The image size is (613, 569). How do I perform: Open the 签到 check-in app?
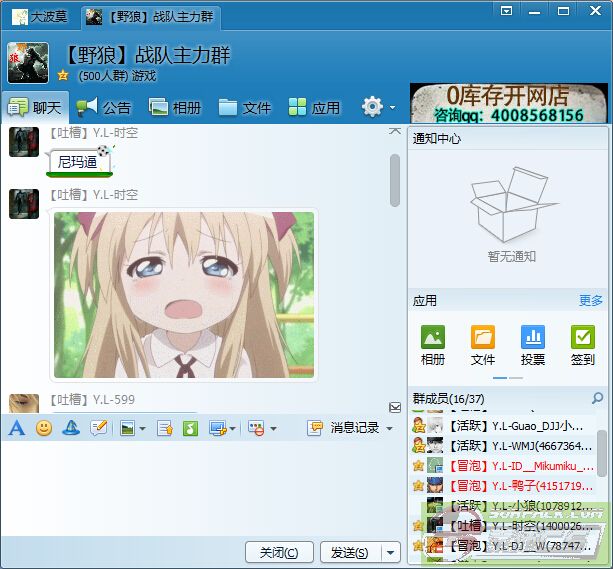pos(582,337)
